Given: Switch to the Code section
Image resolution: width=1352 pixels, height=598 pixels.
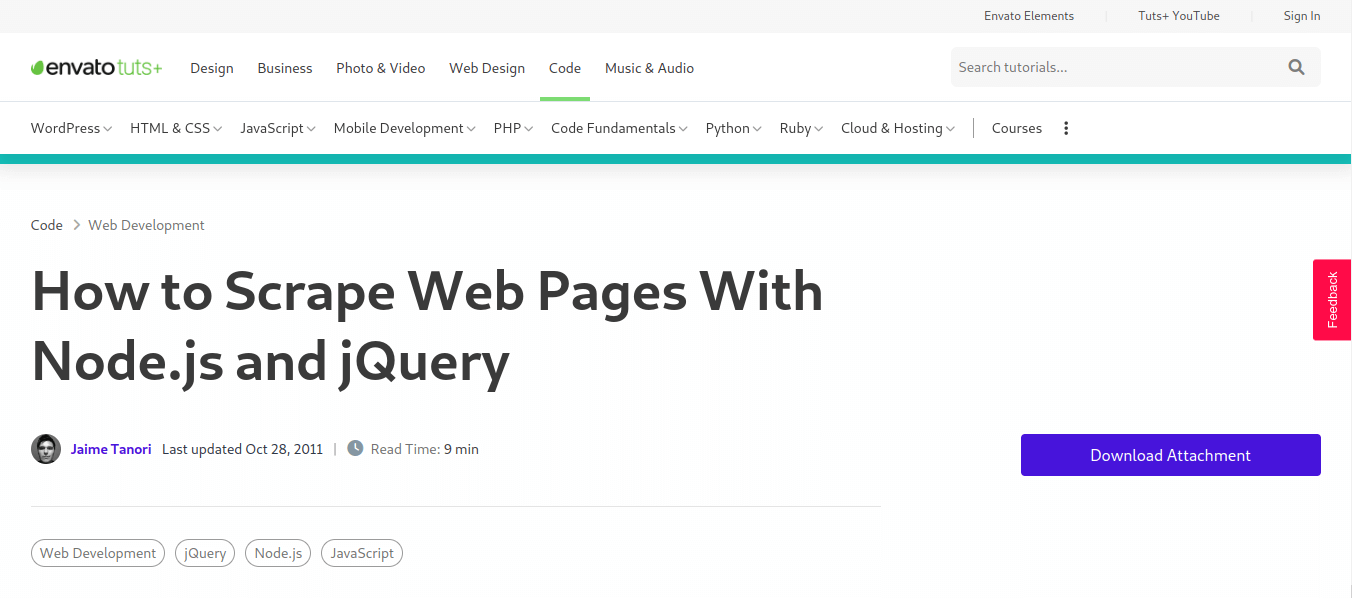Looking at the screenshot, I should click(x=565, y=68).
